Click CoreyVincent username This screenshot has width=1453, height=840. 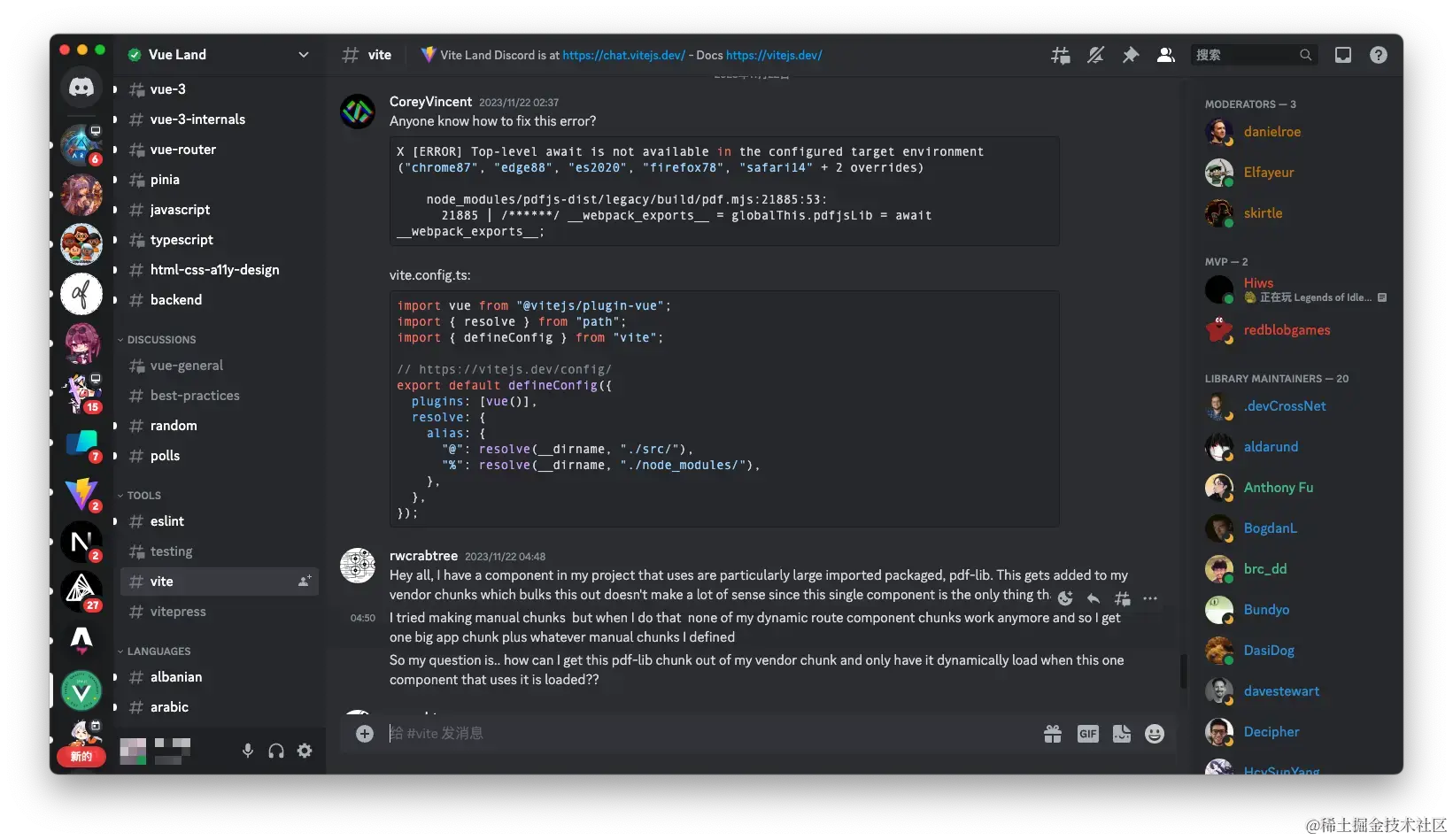[430, 102]
